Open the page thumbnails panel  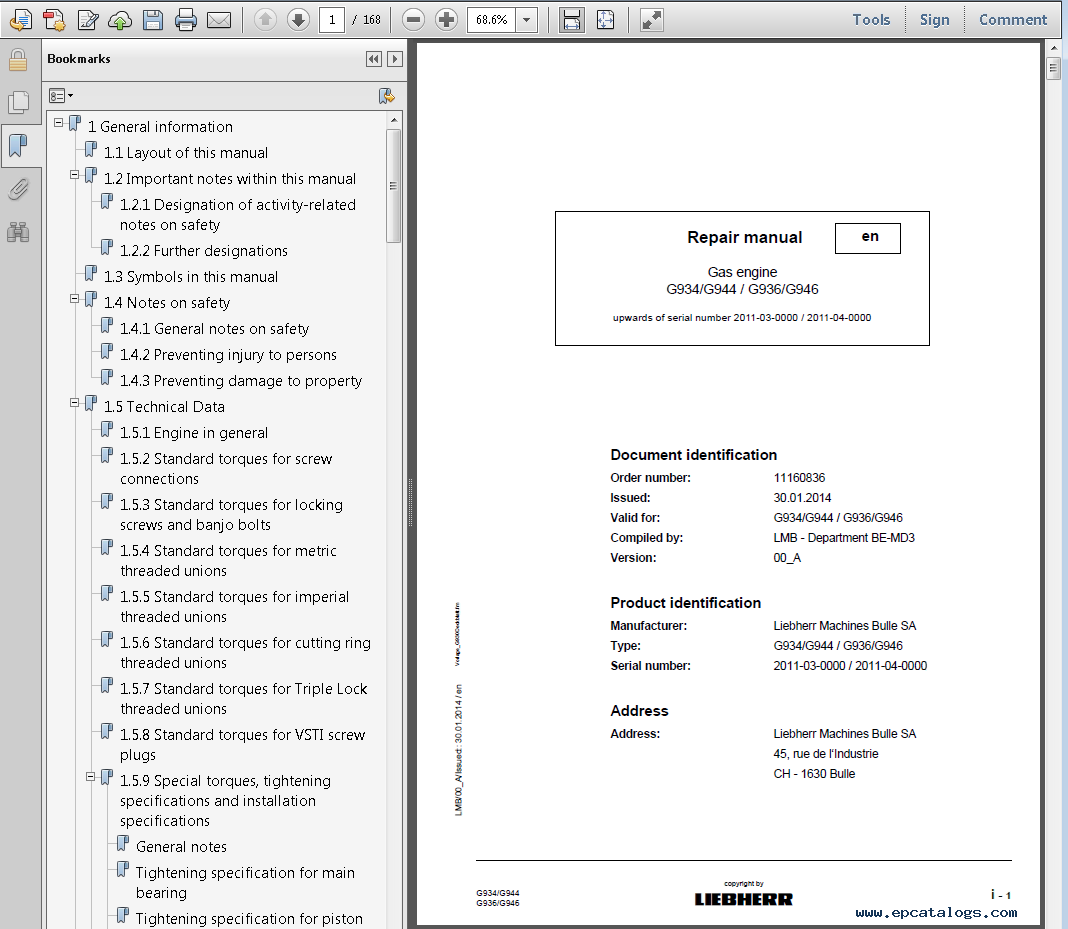point(18,102)
